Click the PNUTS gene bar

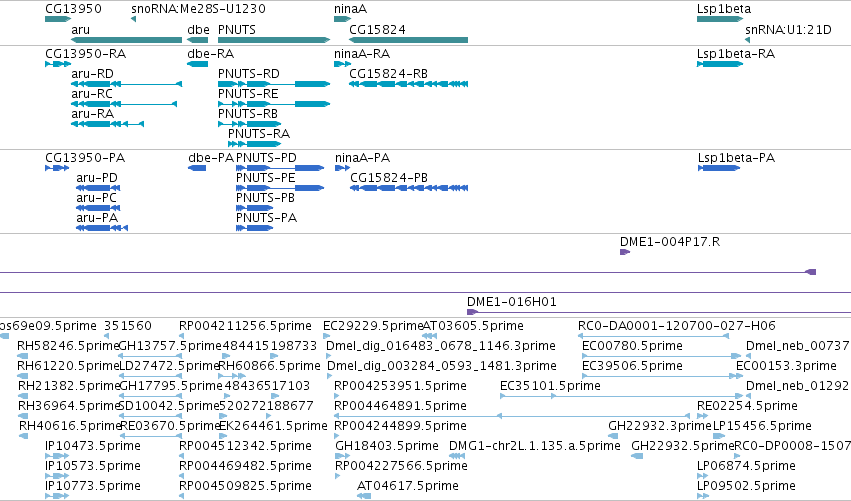[274, 40]
